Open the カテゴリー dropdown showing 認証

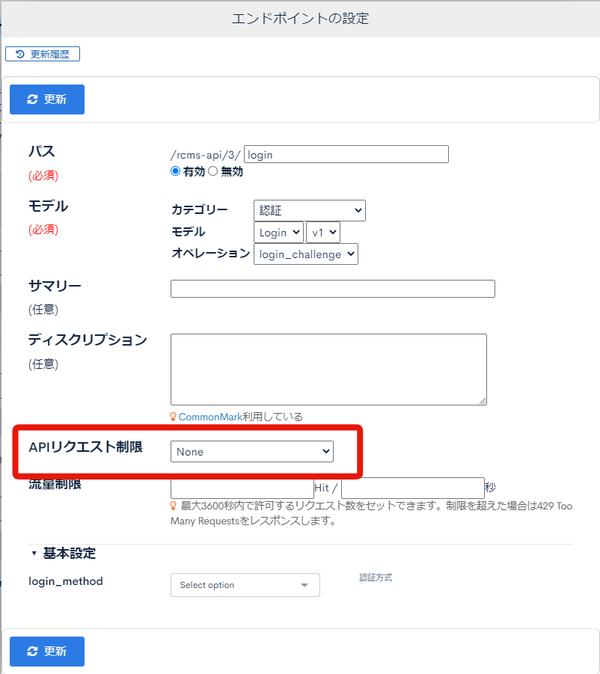tap(309, 211)
